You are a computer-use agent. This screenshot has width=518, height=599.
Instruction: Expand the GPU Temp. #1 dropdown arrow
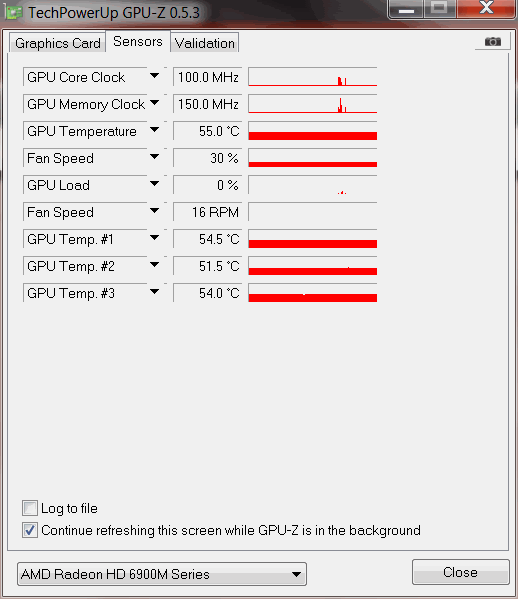pyautogui.click(x=154, y=238)
